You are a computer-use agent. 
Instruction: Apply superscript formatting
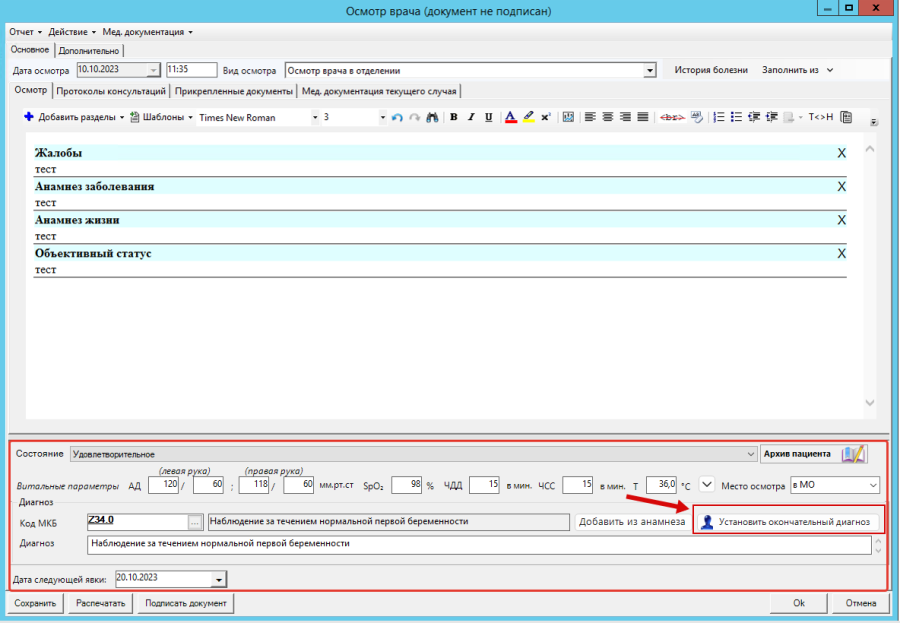click(x=546, y=117)
